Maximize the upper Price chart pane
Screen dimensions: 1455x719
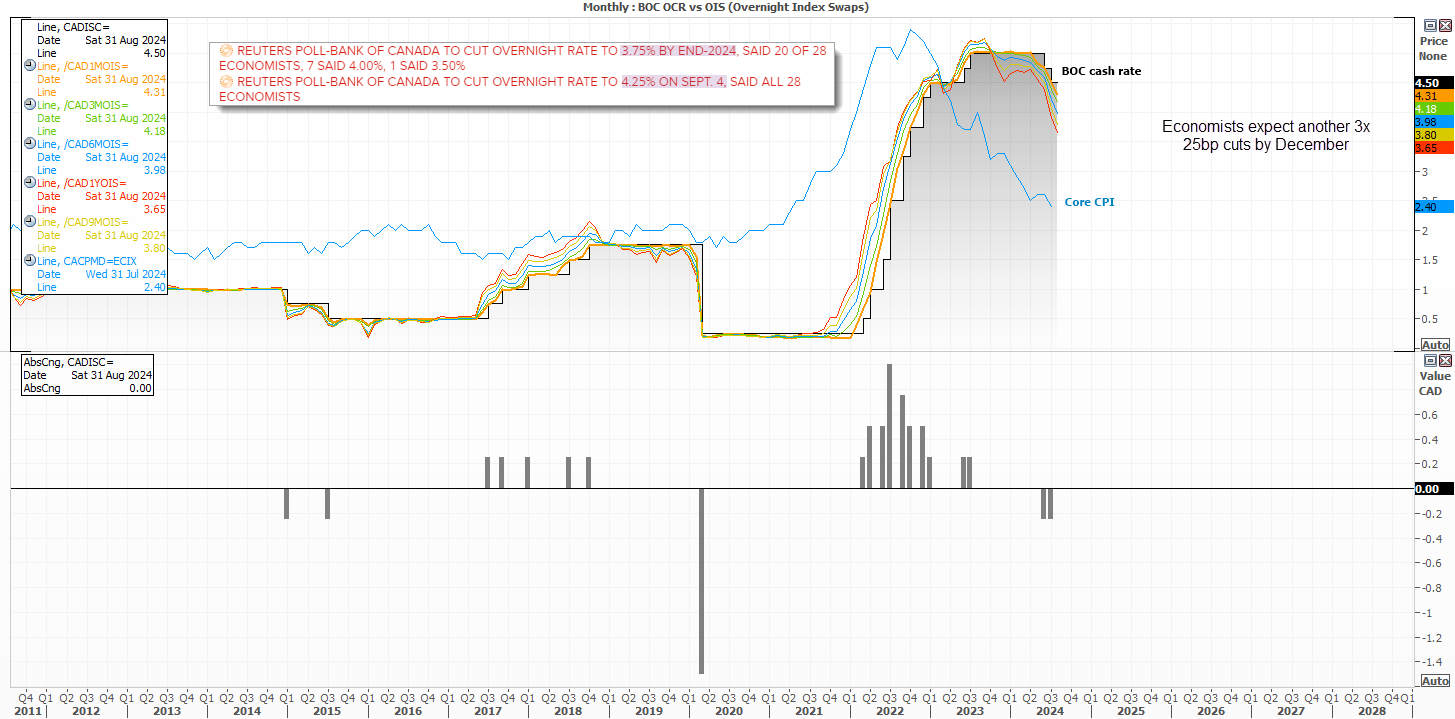[1430, 24]
